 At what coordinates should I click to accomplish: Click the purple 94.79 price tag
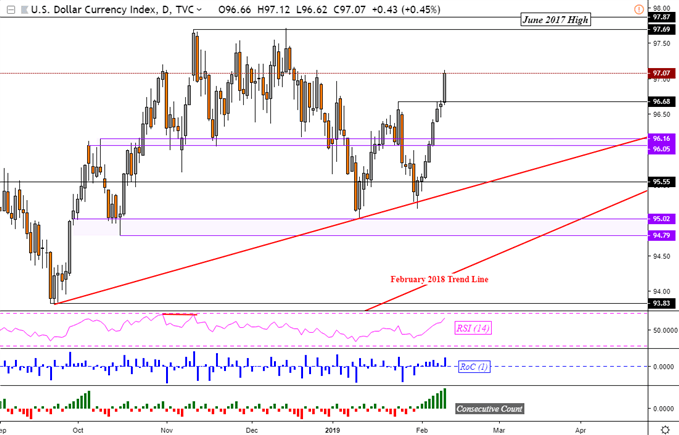click(661, 235)
